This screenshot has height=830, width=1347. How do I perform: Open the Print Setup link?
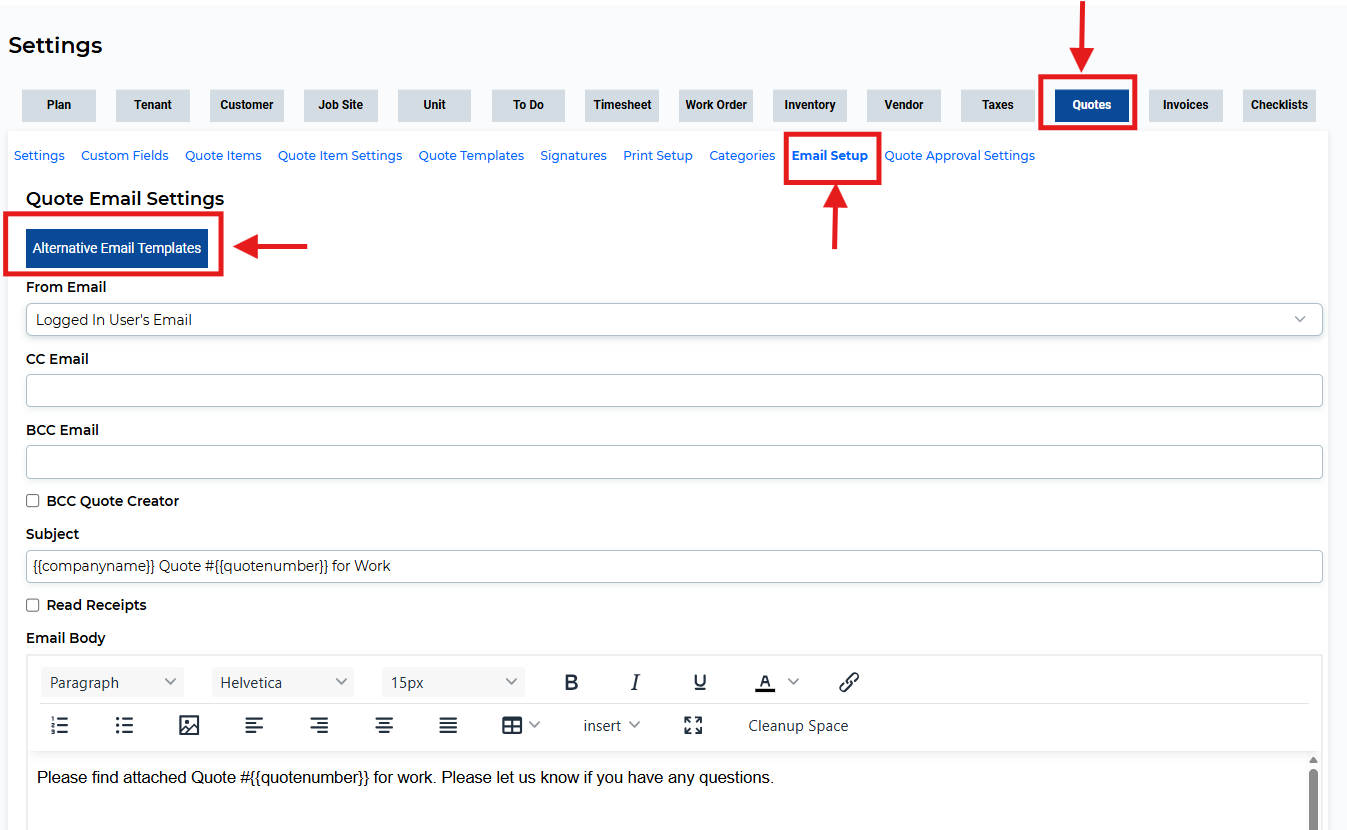coord(658,156)
